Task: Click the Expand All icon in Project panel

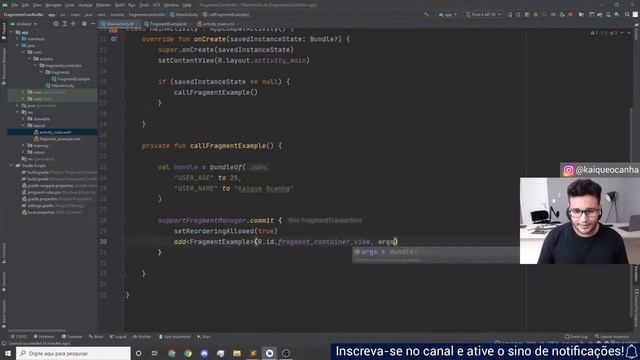Action: tap(64, 24)
